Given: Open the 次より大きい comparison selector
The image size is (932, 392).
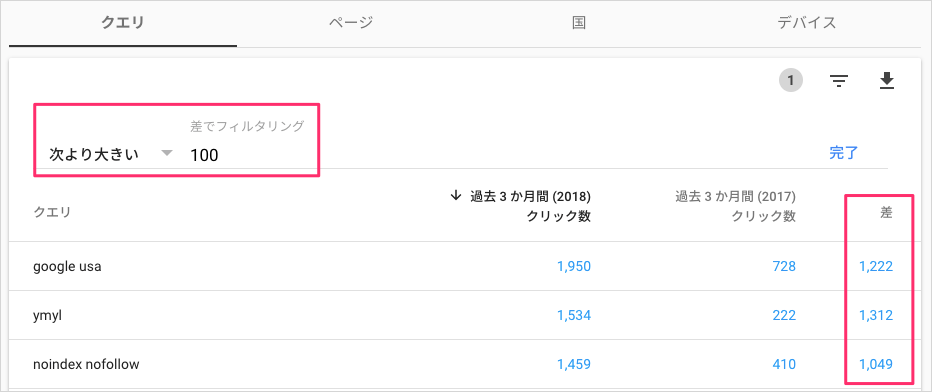Looking at the screenshot, I should pyautogui.click(x=110, y=154).
